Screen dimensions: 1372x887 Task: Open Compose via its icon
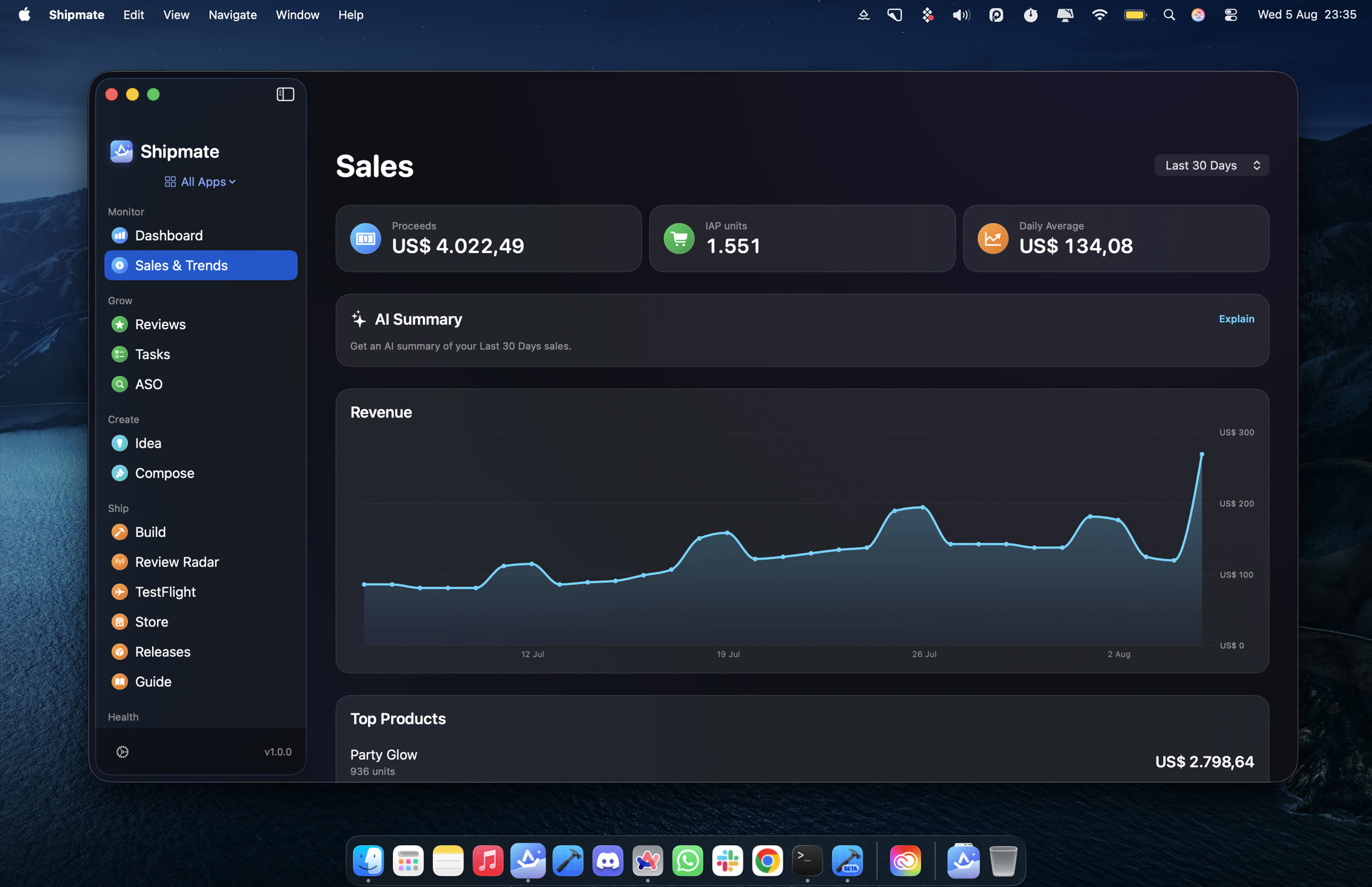[119, 473]
